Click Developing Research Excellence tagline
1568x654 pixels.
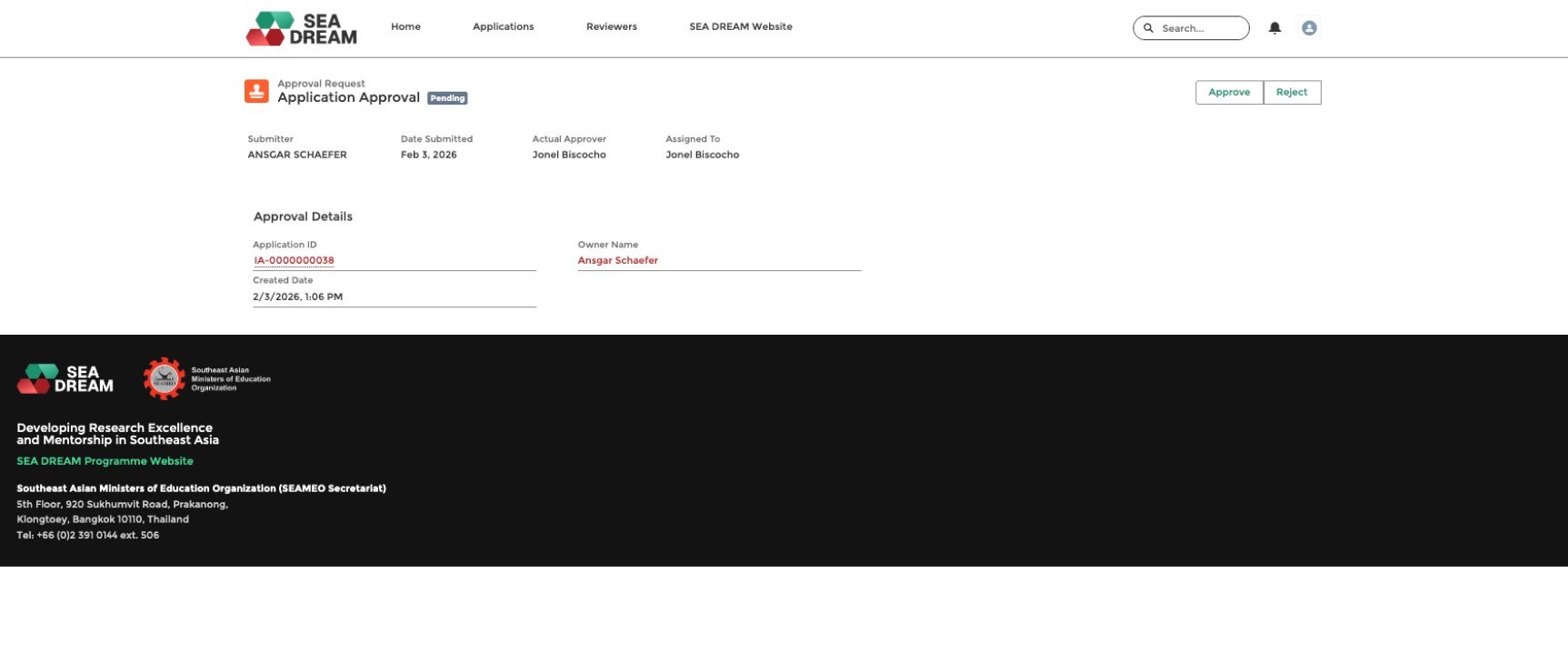[117, 434]
